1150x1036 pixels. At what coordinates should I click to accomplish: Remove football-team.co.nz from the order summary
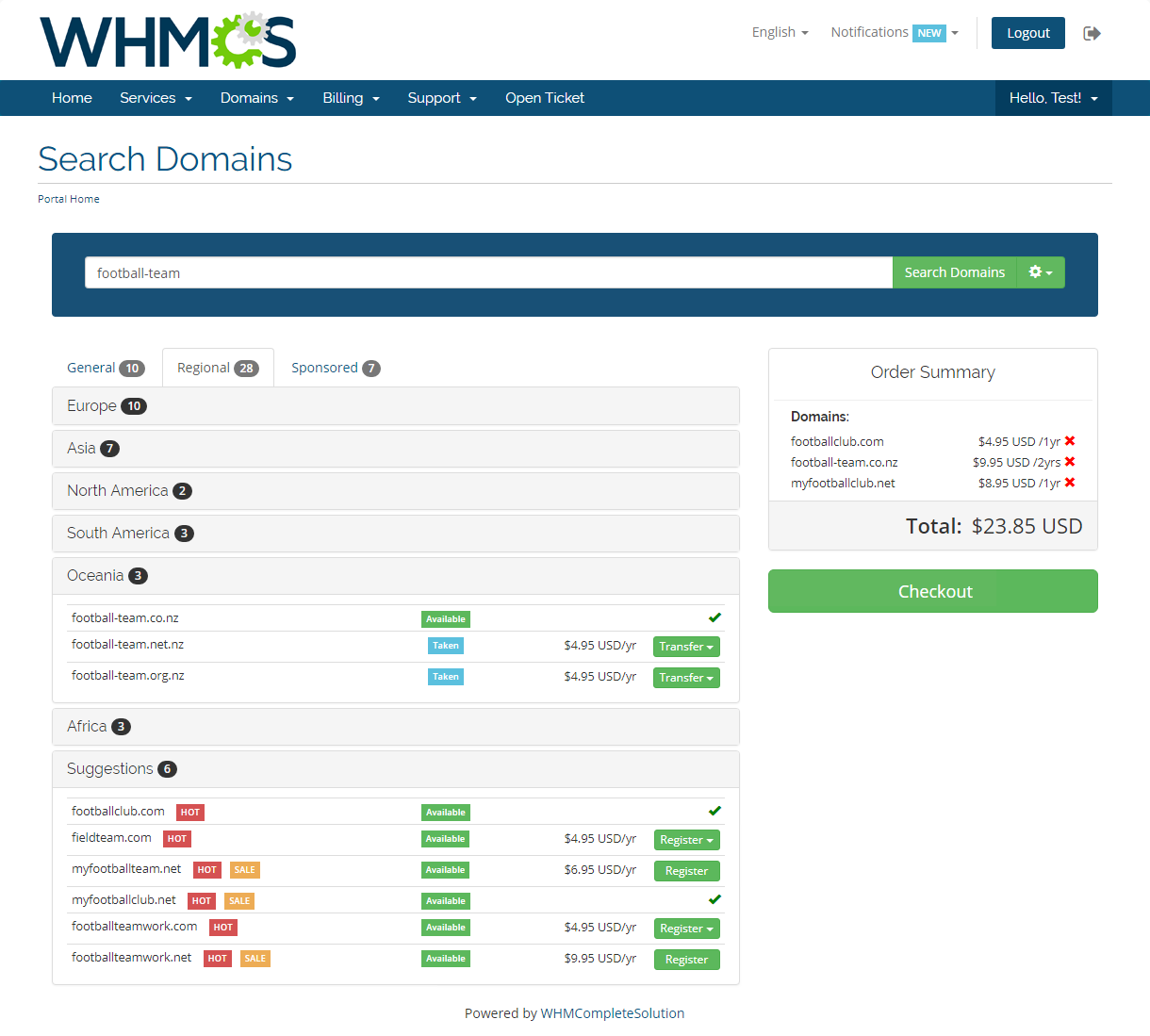point(1070,462)
